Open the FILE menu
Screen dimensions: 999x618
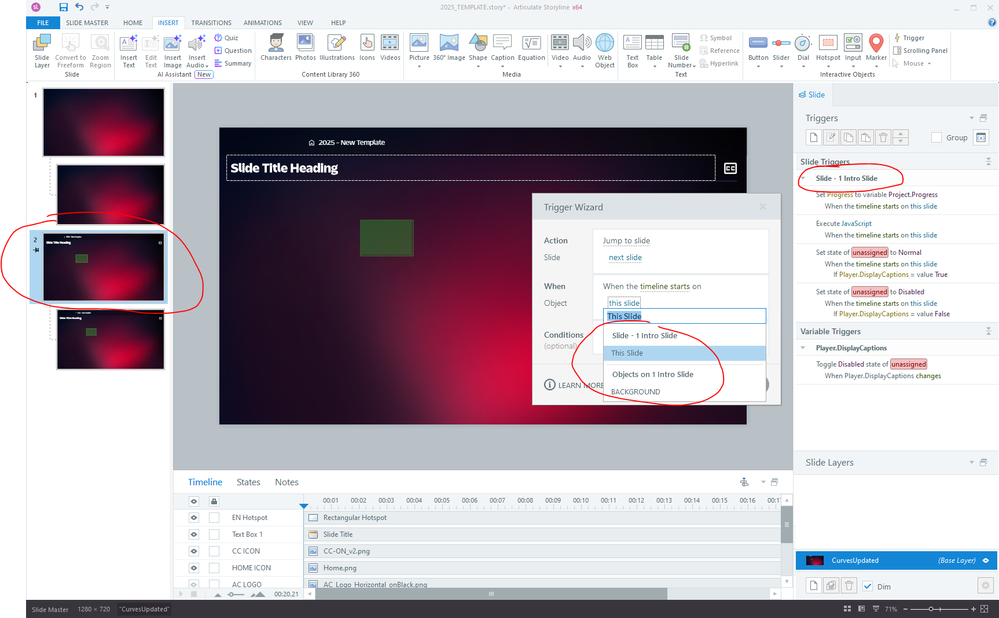tap(43, 22)
